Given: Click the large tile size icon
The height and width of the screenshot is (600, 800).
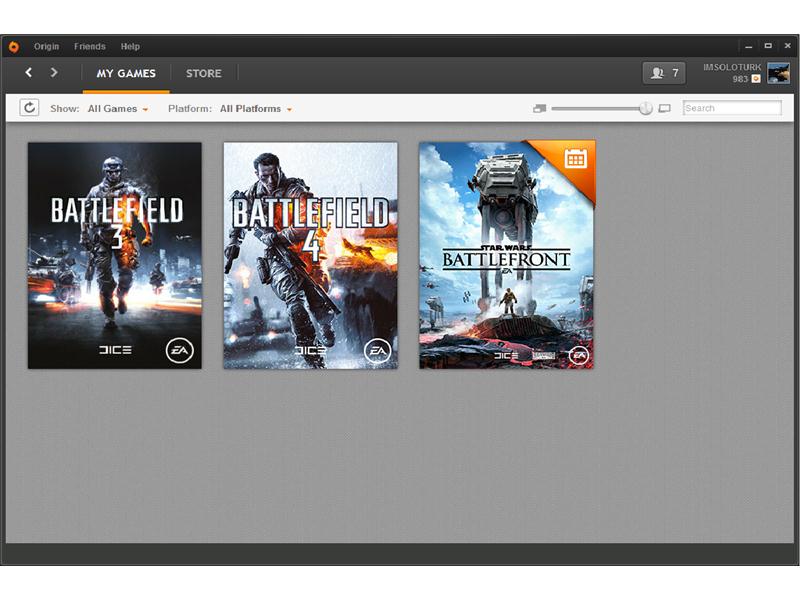Looking at the screenshot, I should tap(664, 108).
